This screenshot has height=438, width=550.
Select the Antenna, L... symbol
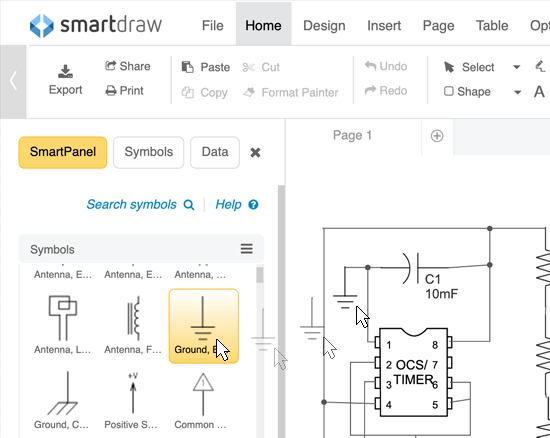click(x=63, y=325)
